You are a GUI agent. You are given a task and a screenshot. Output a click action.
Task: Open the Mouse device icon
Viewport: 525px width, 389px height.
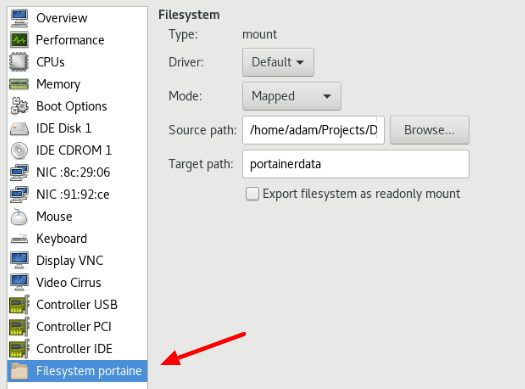[x=19, y=217]
